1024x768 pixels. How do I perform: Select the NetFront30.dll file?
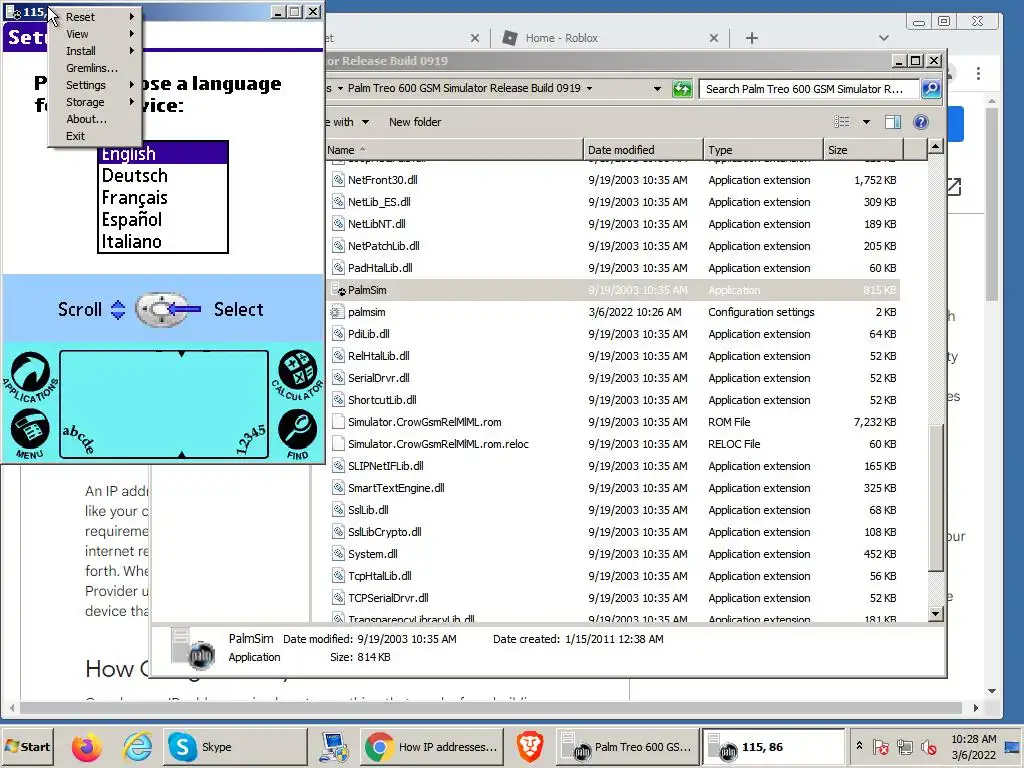click(x=383, y=180)
